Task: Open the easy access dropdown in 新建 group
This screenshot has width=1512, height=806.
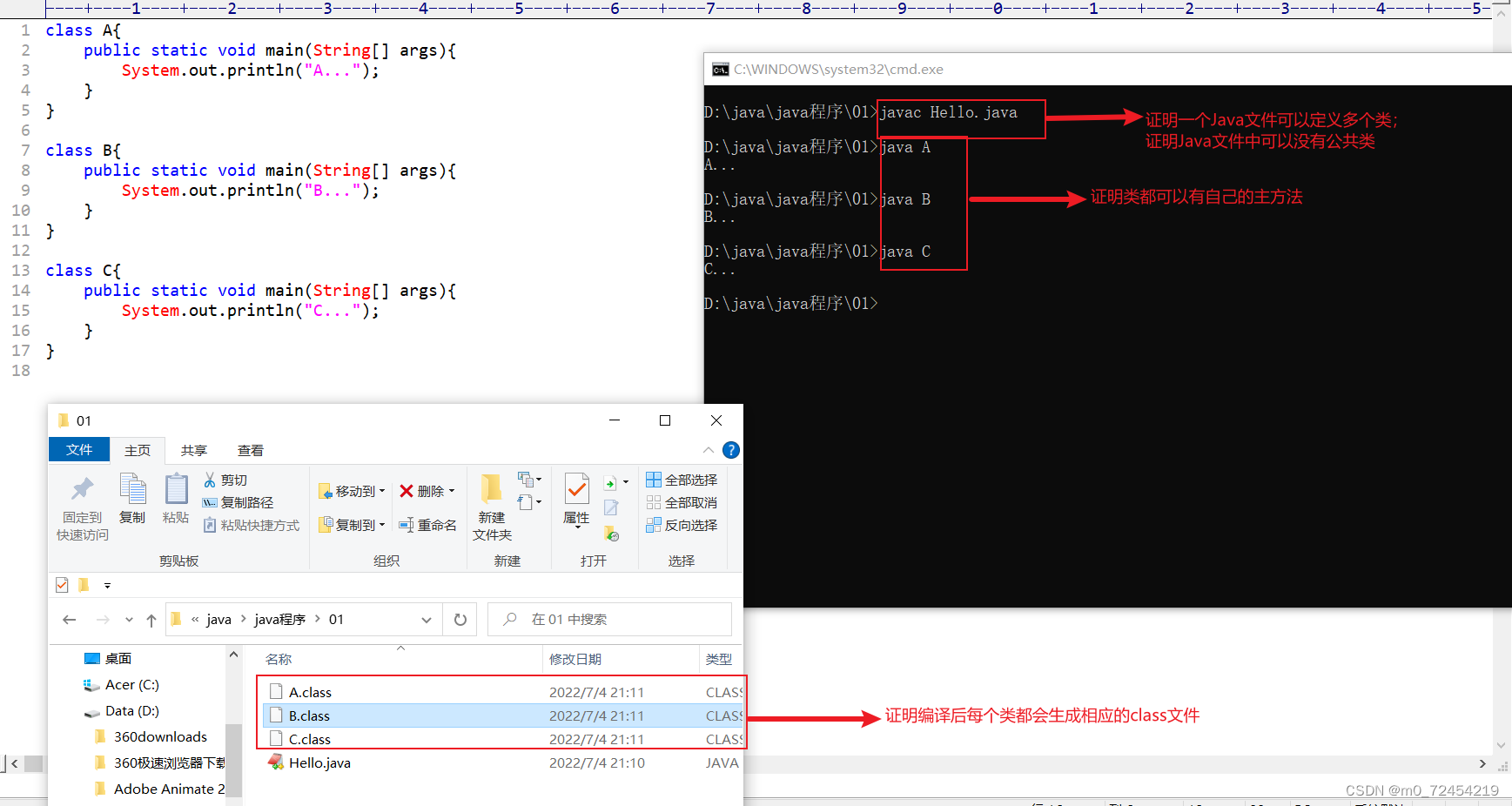Action: (529, 502)
